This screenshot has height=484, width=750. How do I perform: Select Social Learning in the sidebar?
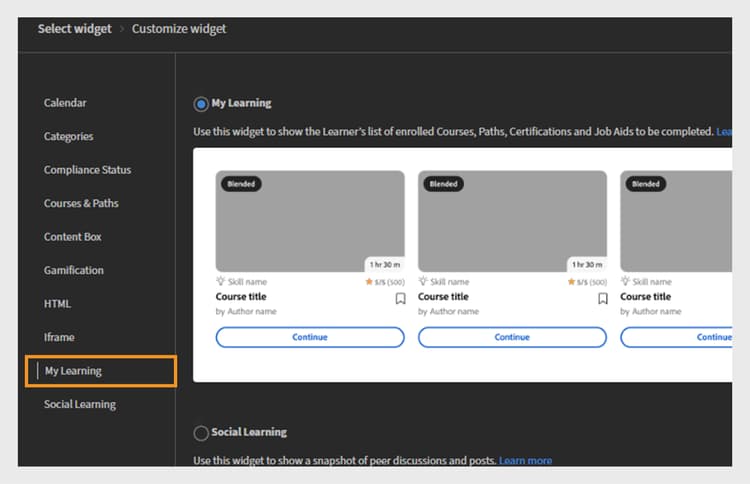pyautogui.click(x=80, y=404)
